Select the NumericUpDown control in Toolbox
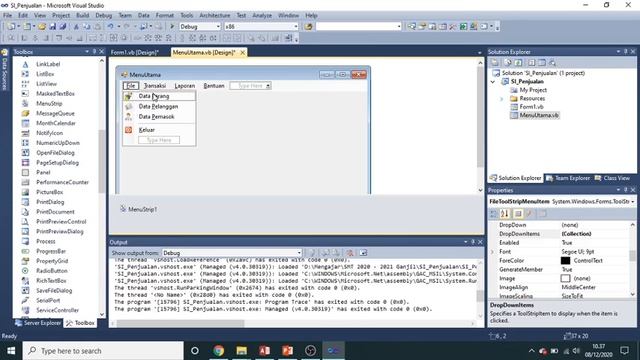640x360 pixels. point(58,143)
